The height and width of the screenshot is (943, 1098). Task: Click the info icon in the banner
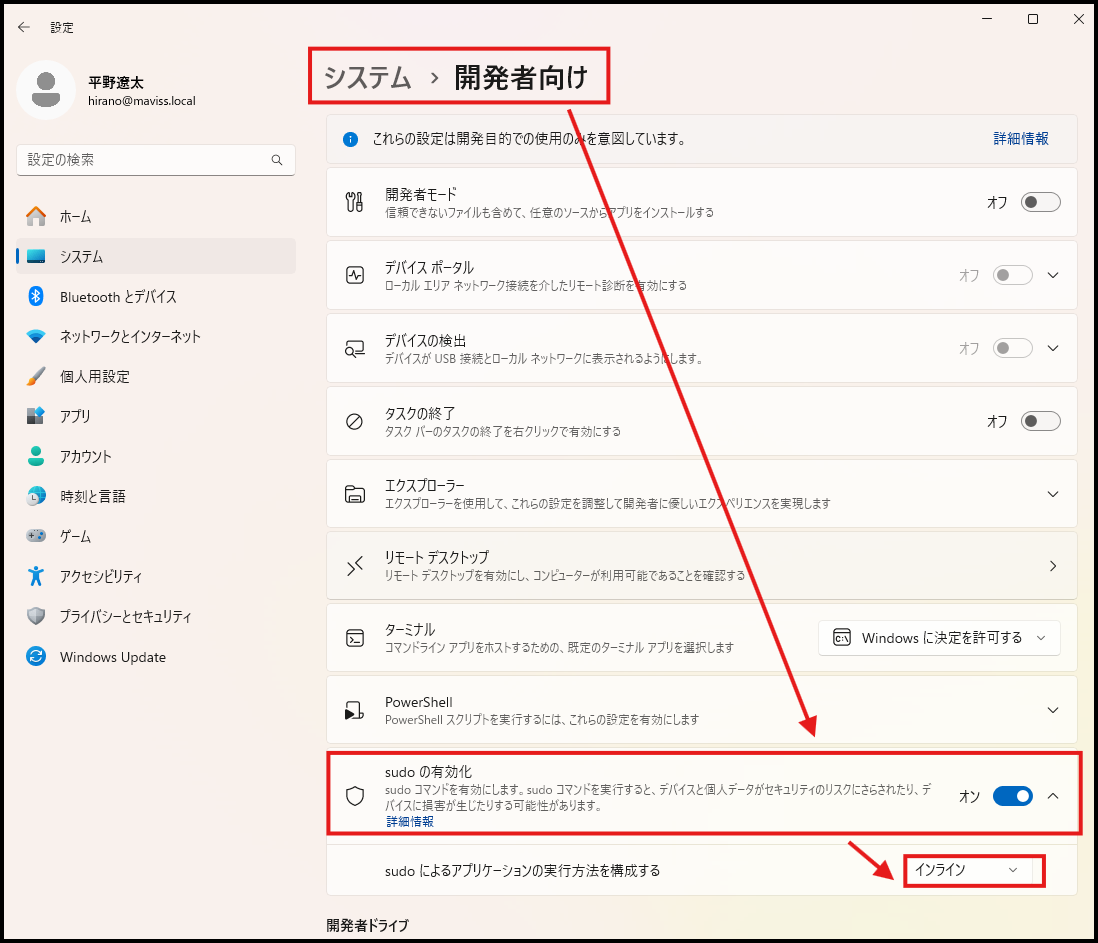(x=350, y=139)
